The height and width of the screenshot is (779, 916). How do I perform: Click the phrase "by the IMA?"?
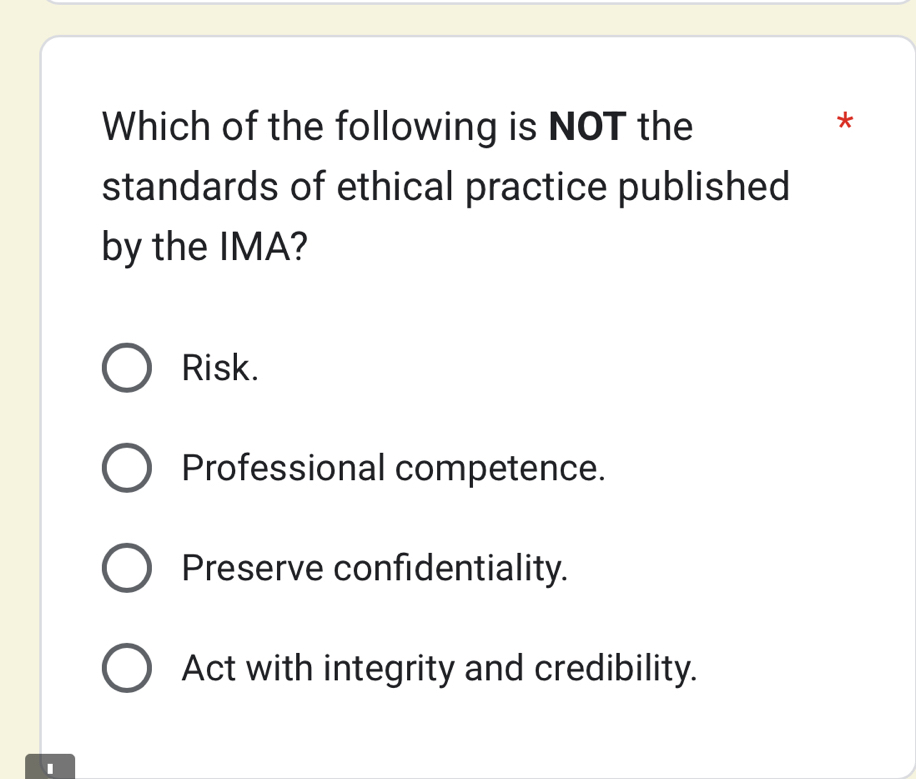pyautogui.click(x=203, y=246)
